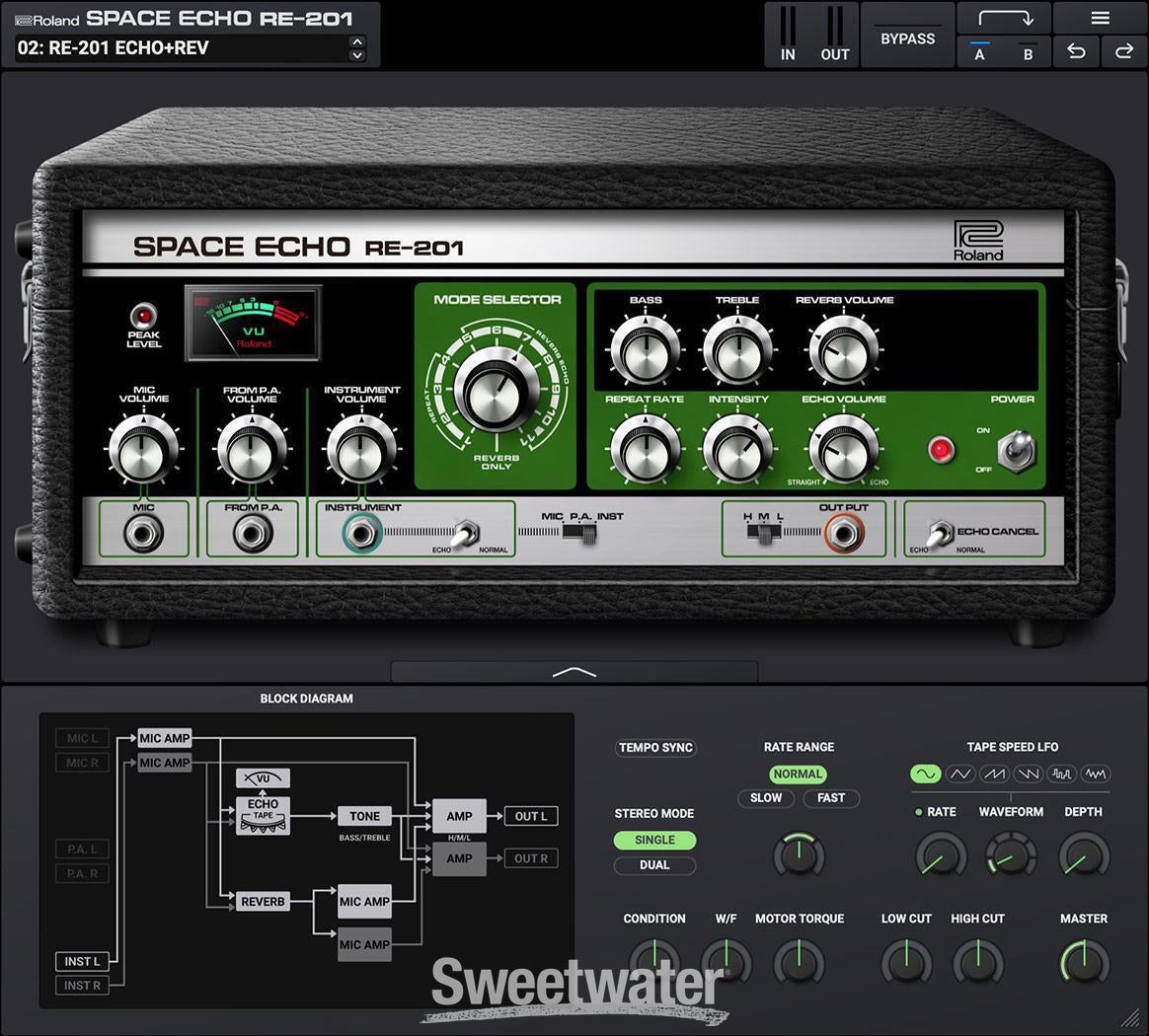1149x1036 pixels.
Task: Enable the Tempo Sync option
Action: click(655, 748)
